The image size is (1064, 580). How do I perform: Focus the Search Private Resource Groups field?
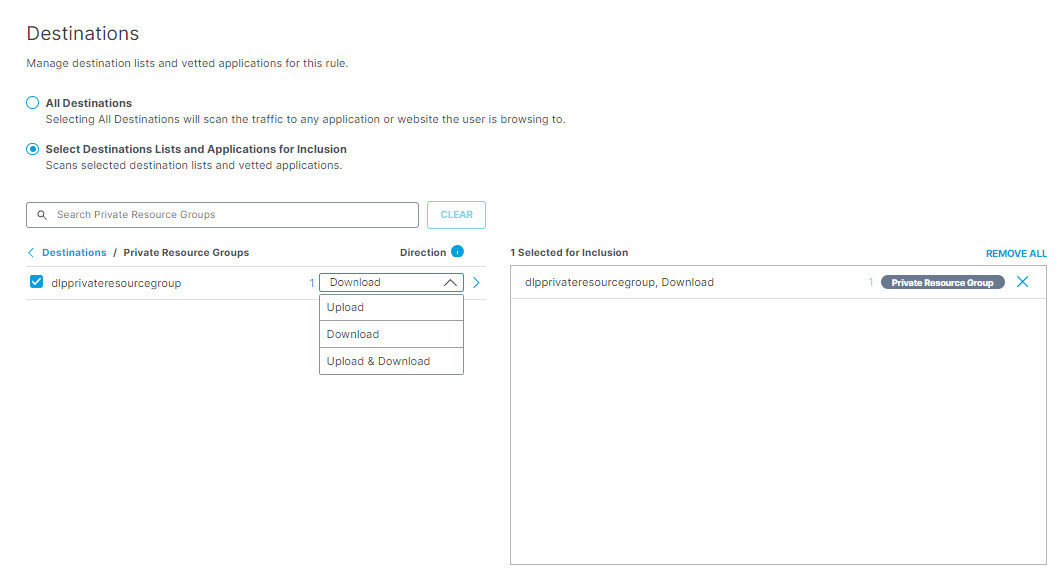pyautogui.click(x=223, y=215)
